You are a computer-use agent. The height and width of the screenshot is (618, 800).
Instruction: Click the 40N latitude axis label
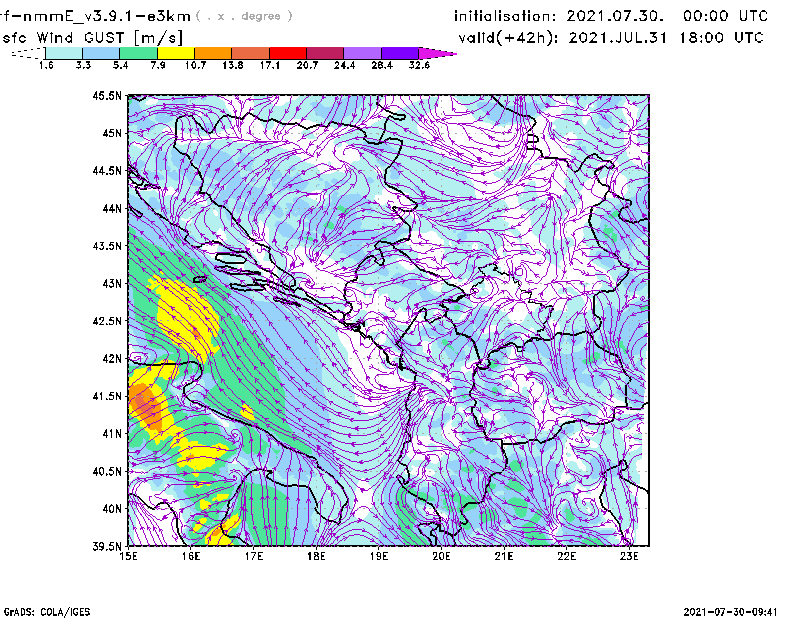112,509
